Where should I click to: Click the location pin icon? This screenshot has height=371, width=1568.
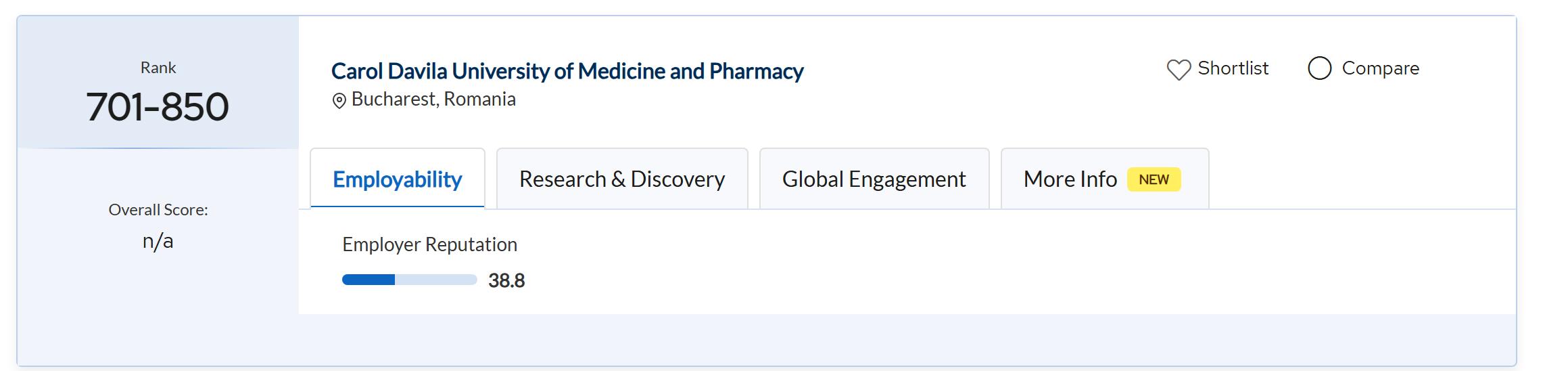[339, 101]
